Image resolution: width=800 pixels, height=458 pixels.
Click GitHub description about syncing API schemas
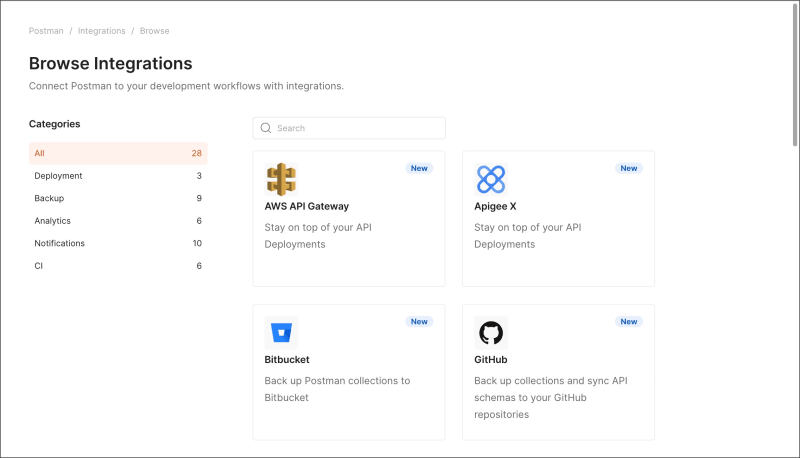tap(551, 398)
